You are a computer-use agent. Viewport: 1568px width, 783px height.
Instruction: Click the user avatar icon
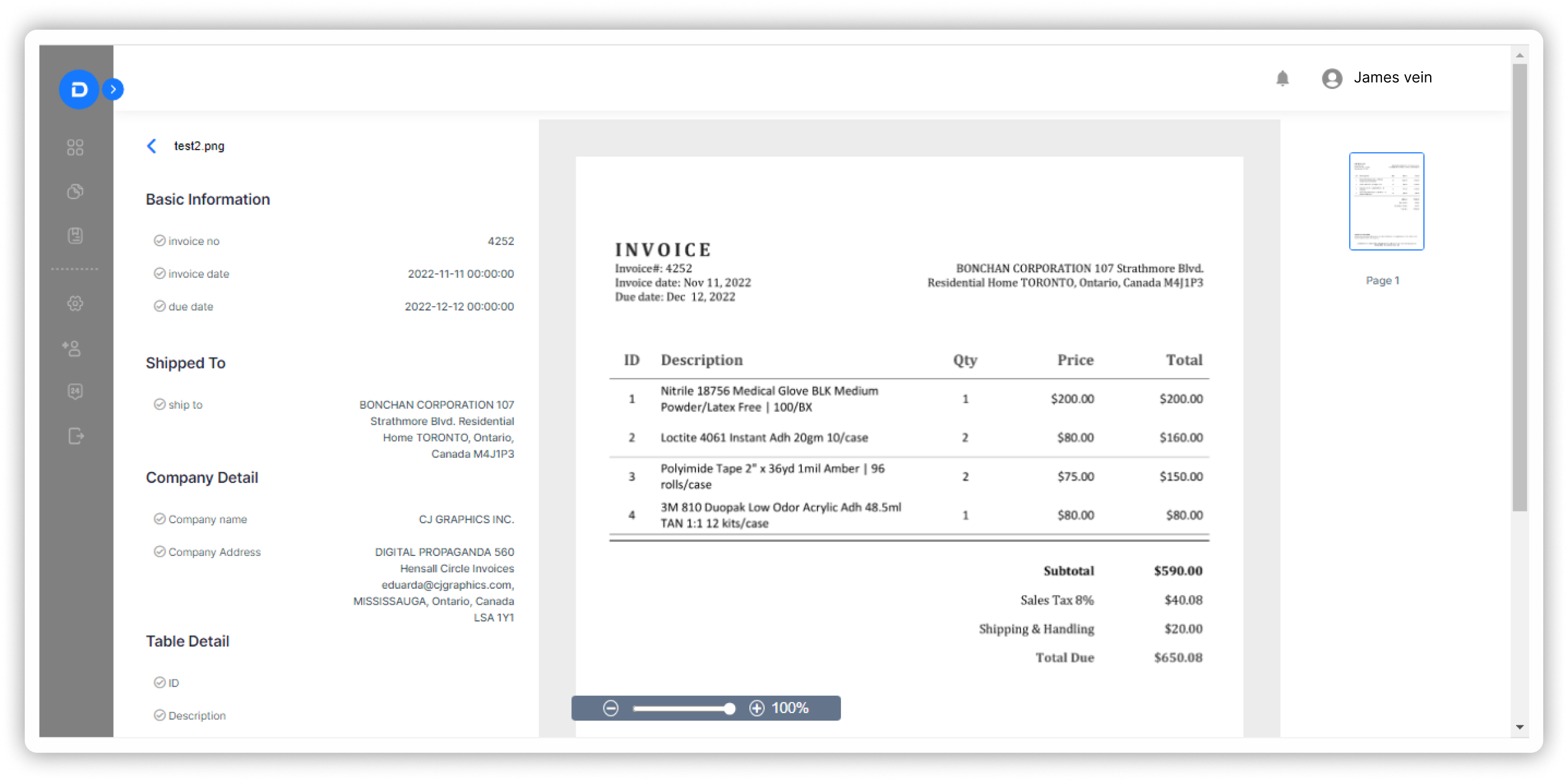[1332, 79]
